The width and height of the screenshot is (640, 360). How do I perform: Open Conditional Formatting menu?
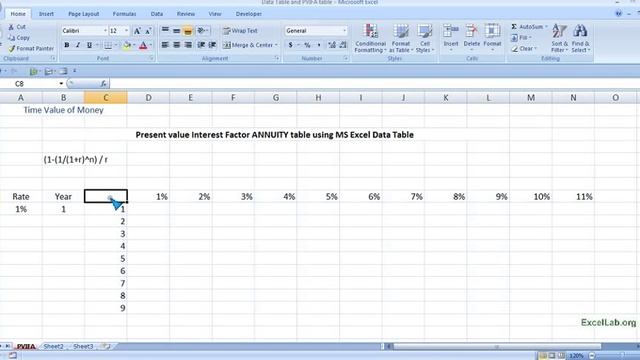coord(370,38)
